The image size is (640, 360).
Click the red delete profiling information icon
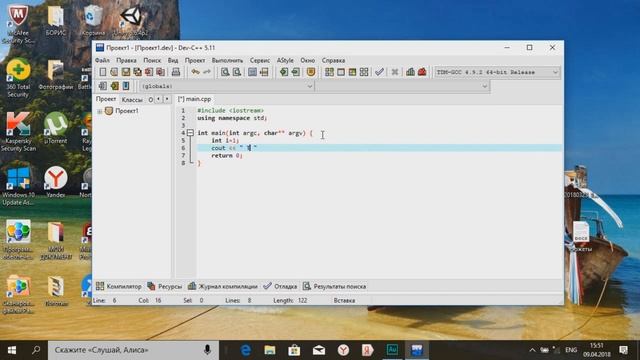tap(422, 72)
